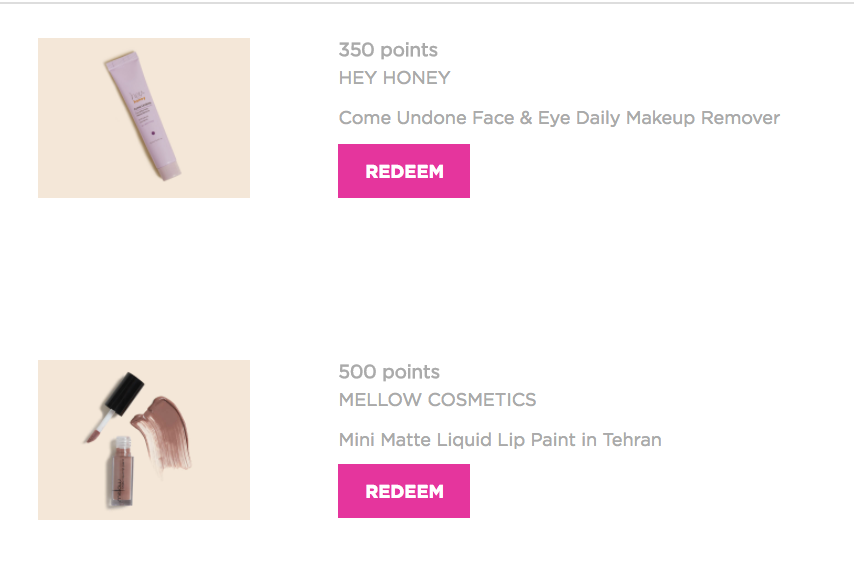
Task: Redeem the Hey Honey makeup remover reward
Action: click(x=404, y=171)
